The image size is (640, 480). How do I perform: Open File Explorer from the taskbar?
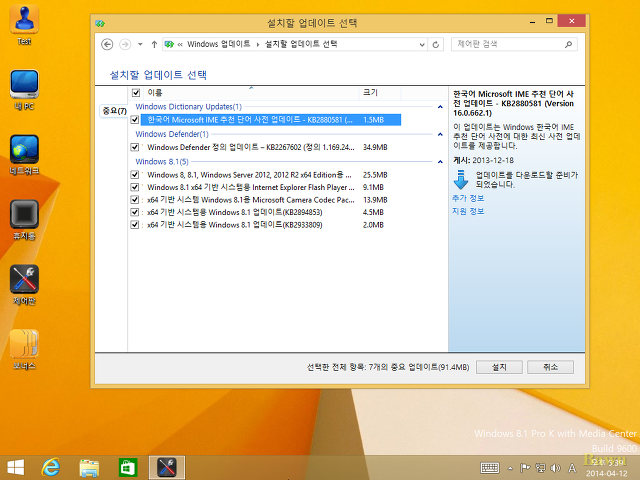point(89,468)
